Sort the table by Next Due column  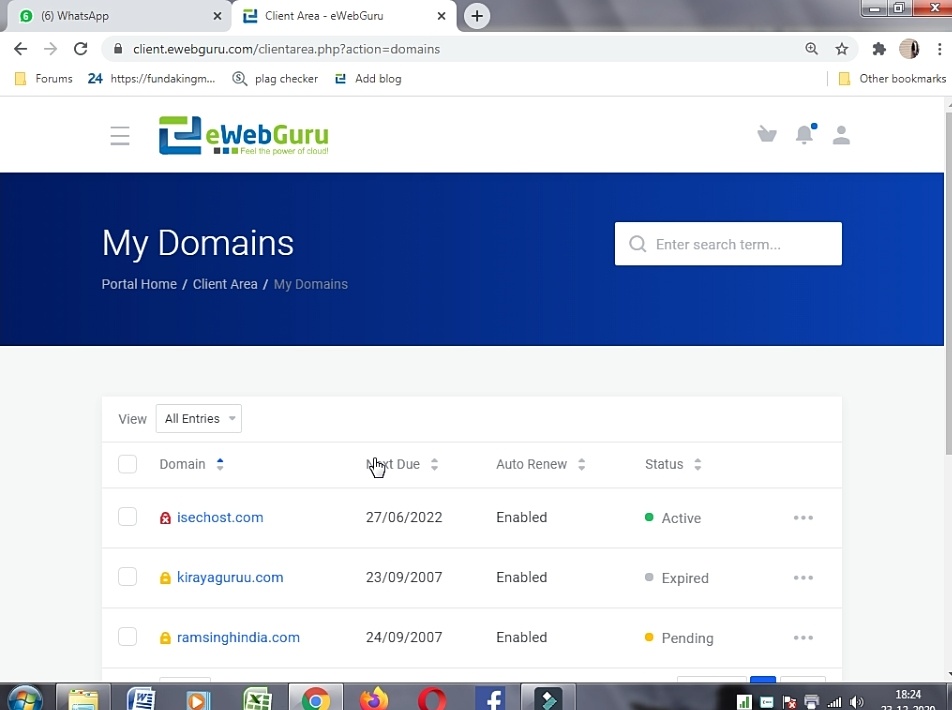[x=402, y=464]
